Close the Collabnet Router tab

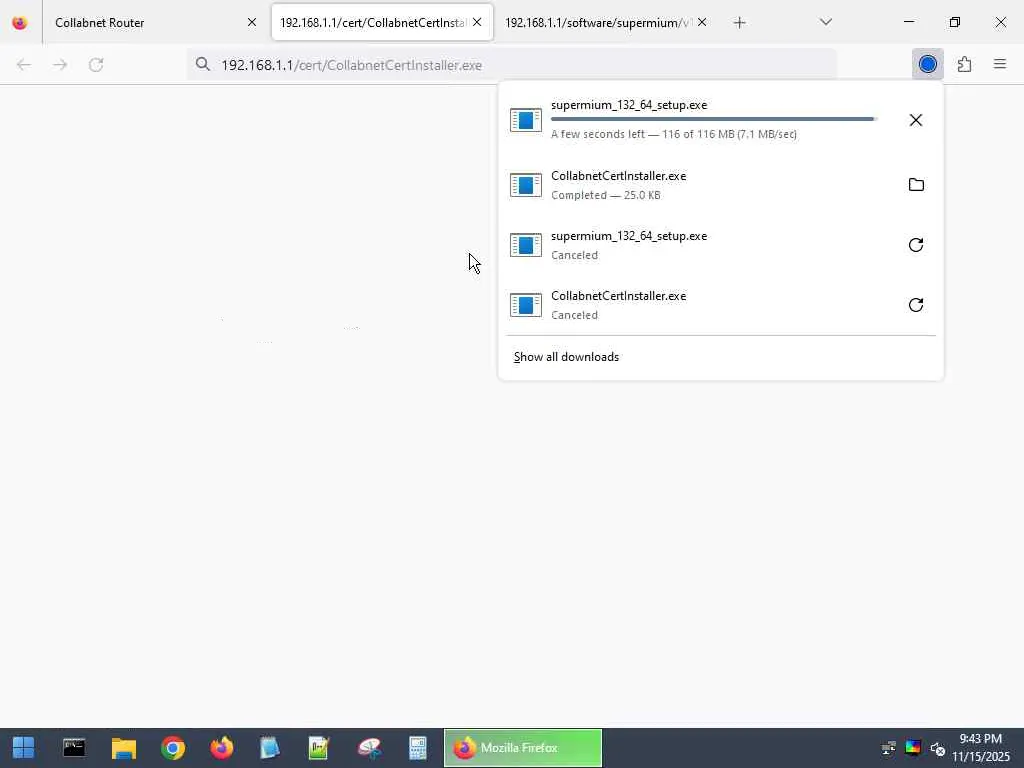point(251,23)
